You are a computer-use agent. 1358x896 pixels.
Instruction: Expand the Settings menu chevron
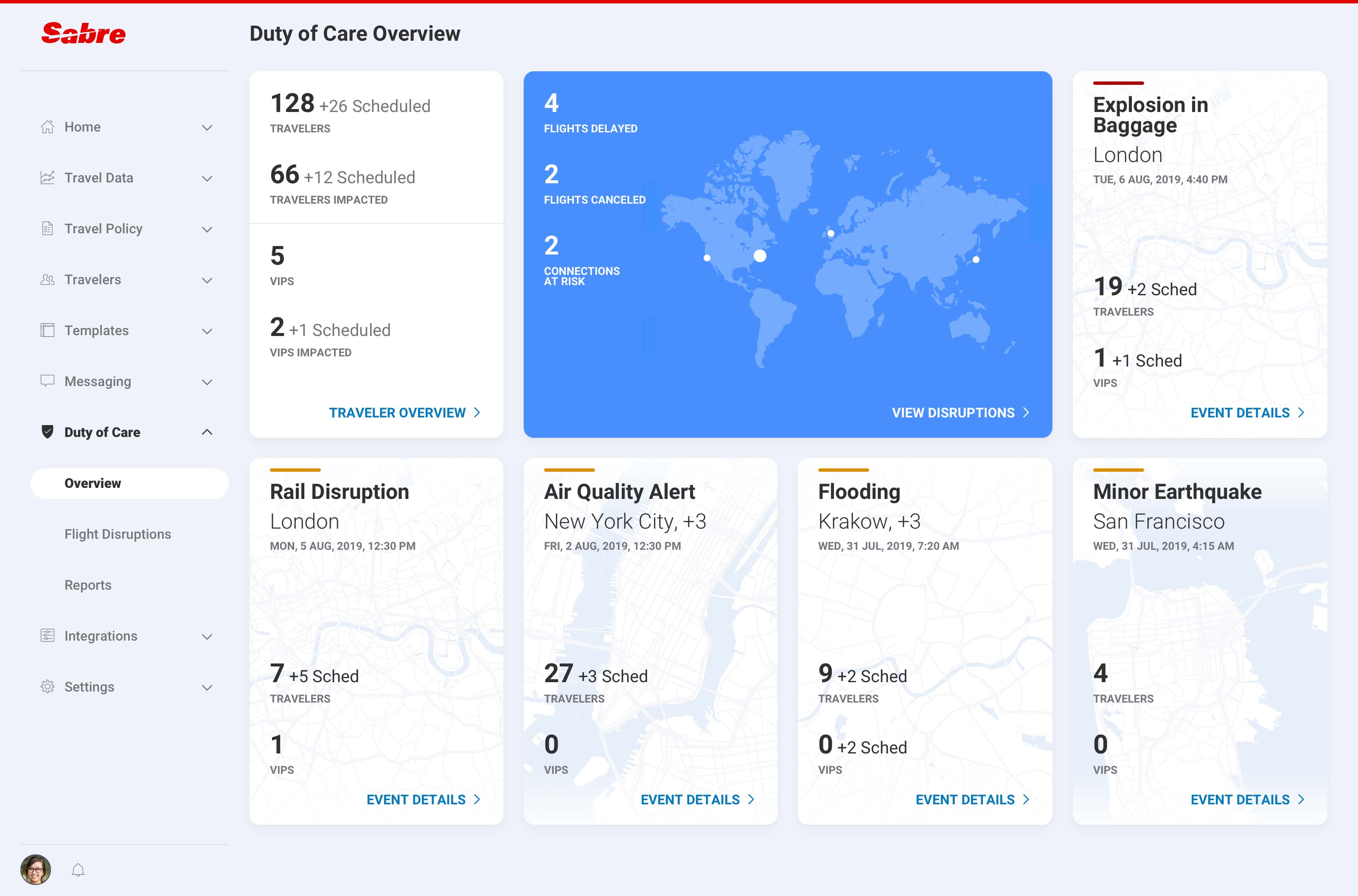tap(207, 687)
